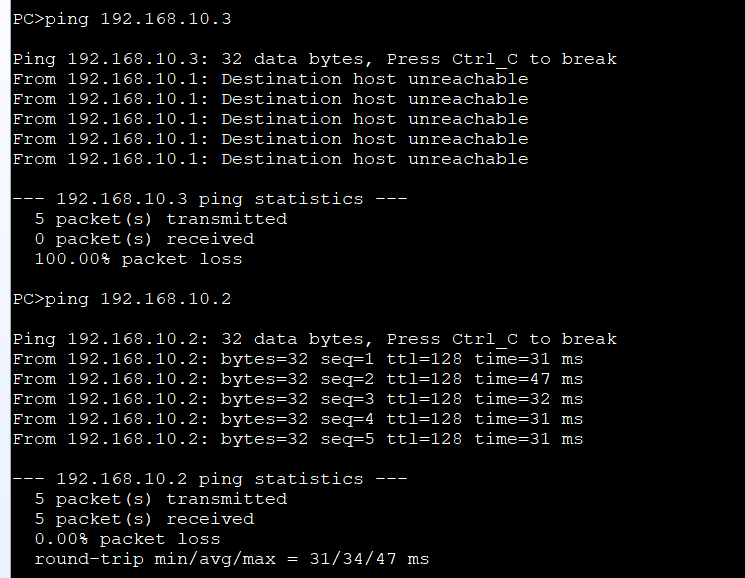The width and height of the screenshot is (745, 578).
Task: Click the reply line with seq=5
Action: (x=297, y=439)
